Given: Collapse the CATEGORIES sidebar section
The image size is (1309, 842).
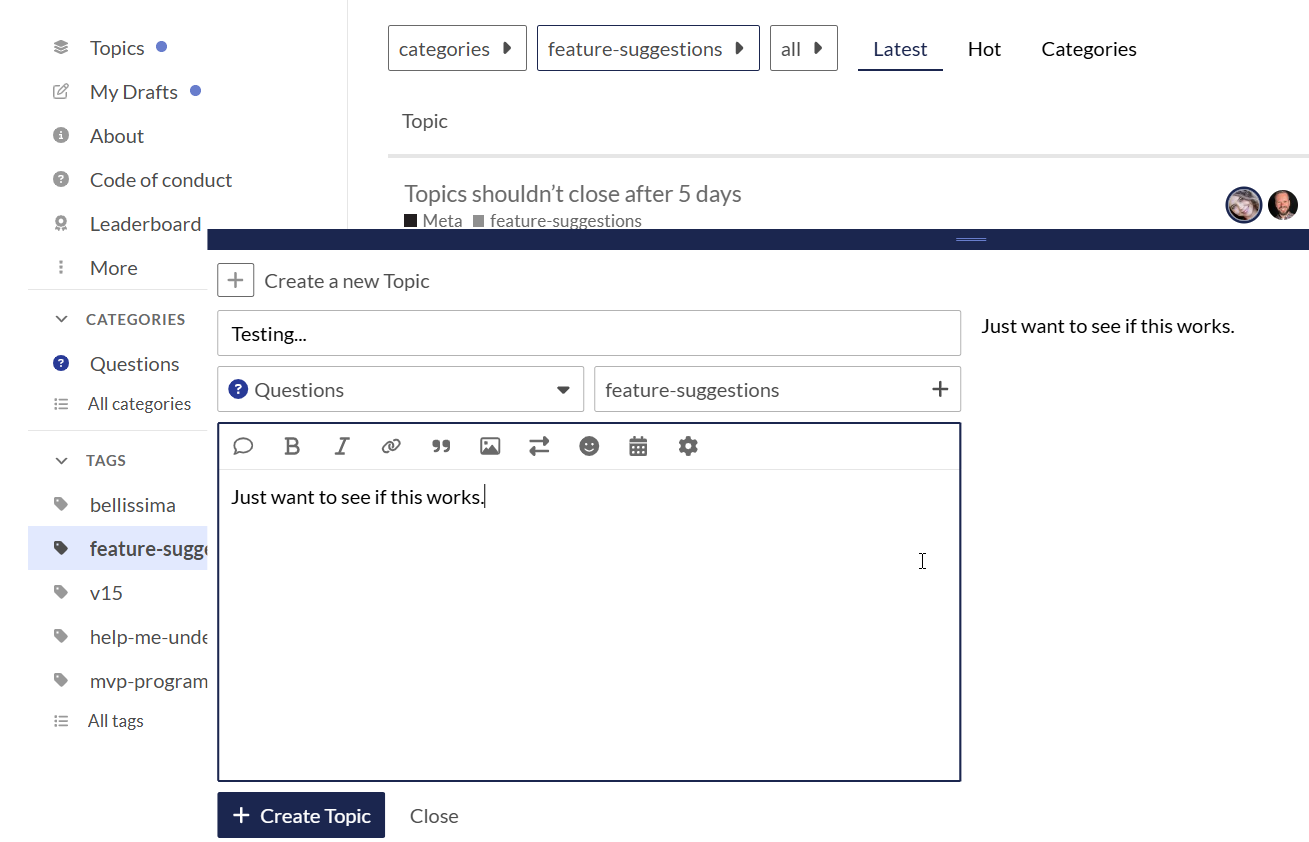Looking at the screenshot, I should click(x=61, y=319).
